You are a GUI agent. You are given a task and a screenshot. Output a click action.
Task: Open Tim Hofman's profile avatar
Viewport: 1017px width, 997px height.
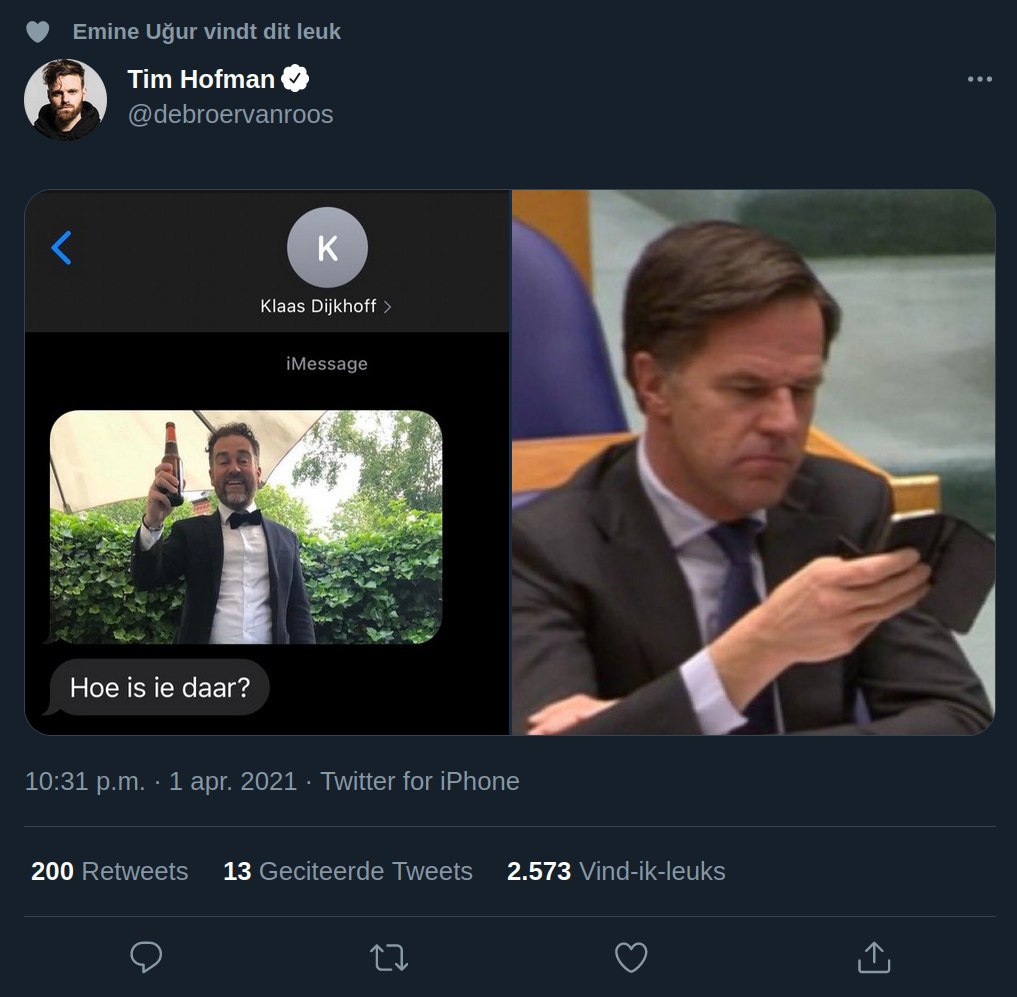point(66,98)
